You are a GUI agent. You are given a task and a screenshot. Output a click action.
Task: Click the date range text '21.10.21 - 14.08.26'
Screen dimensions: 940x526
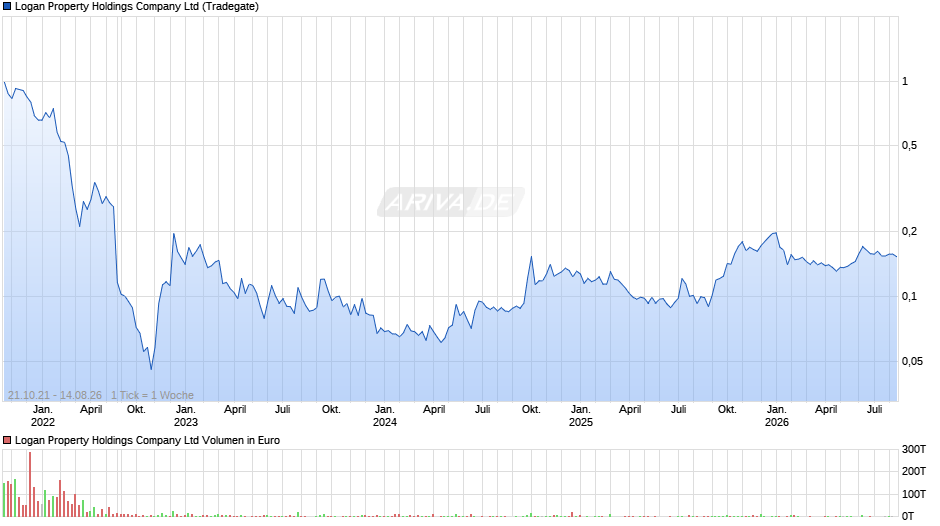click(x=55, y=395)
